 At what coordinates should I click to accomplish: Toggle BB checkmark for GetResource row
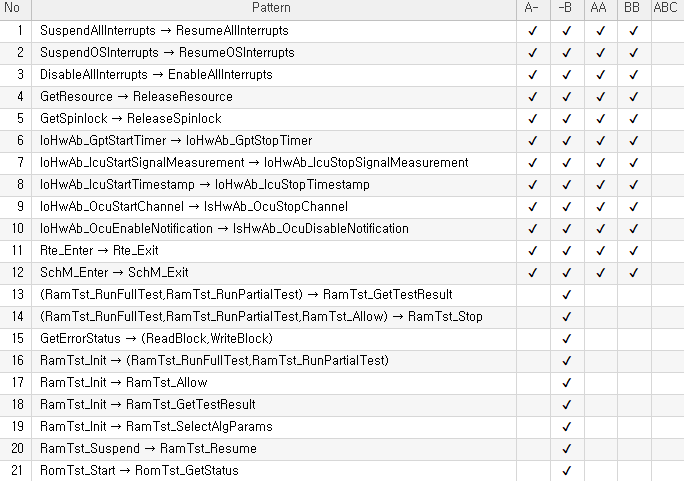click(x=633, y=97)
